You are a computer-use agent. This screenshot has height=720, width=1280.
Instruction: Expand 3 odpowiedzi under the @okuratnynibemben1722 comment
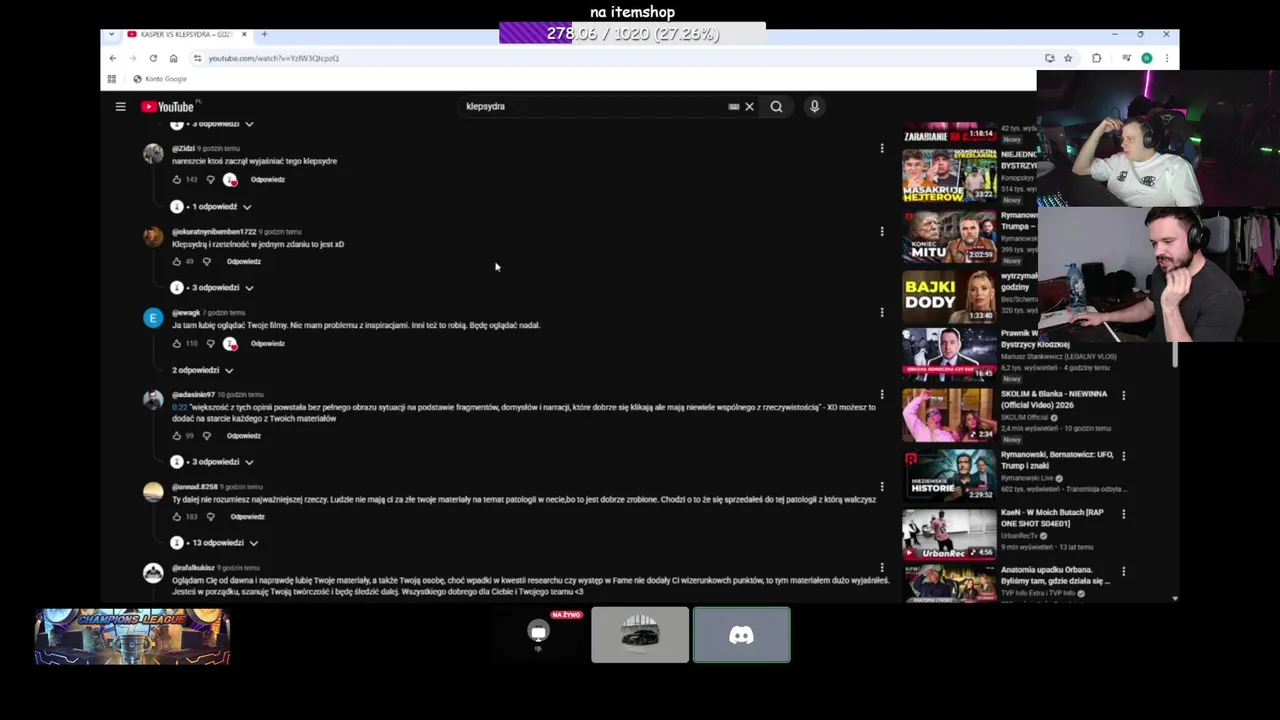(x=212, y=288)
